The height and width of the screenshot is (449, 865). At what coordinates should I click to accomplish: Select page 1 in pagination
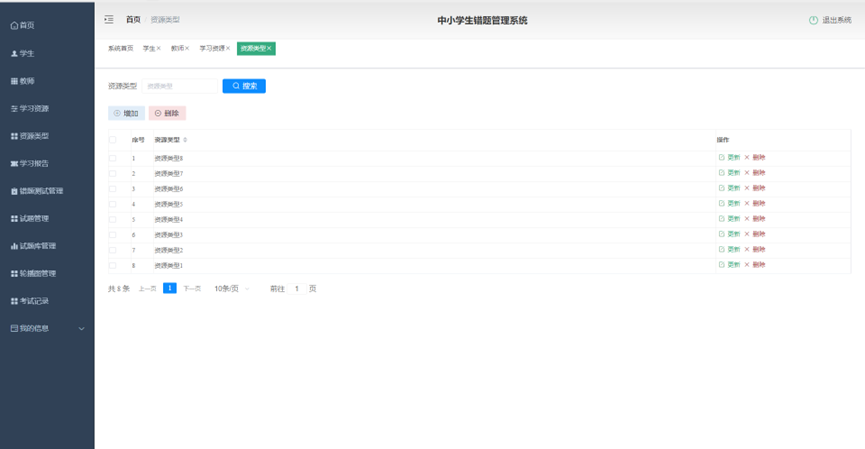pyautogui.click(x=170, y=288)
